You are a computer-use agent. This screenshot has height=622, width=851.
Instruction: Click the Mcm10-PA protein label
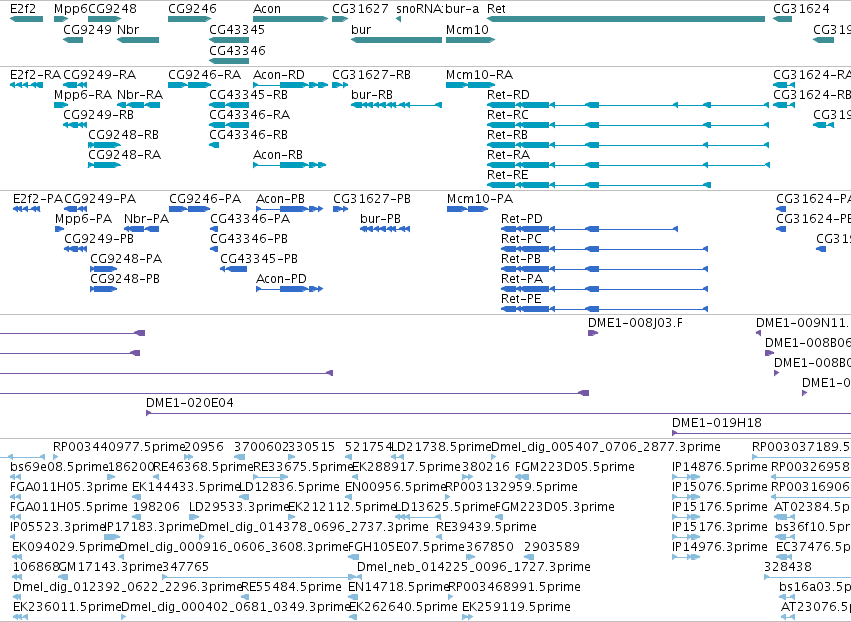click(480, 199)
